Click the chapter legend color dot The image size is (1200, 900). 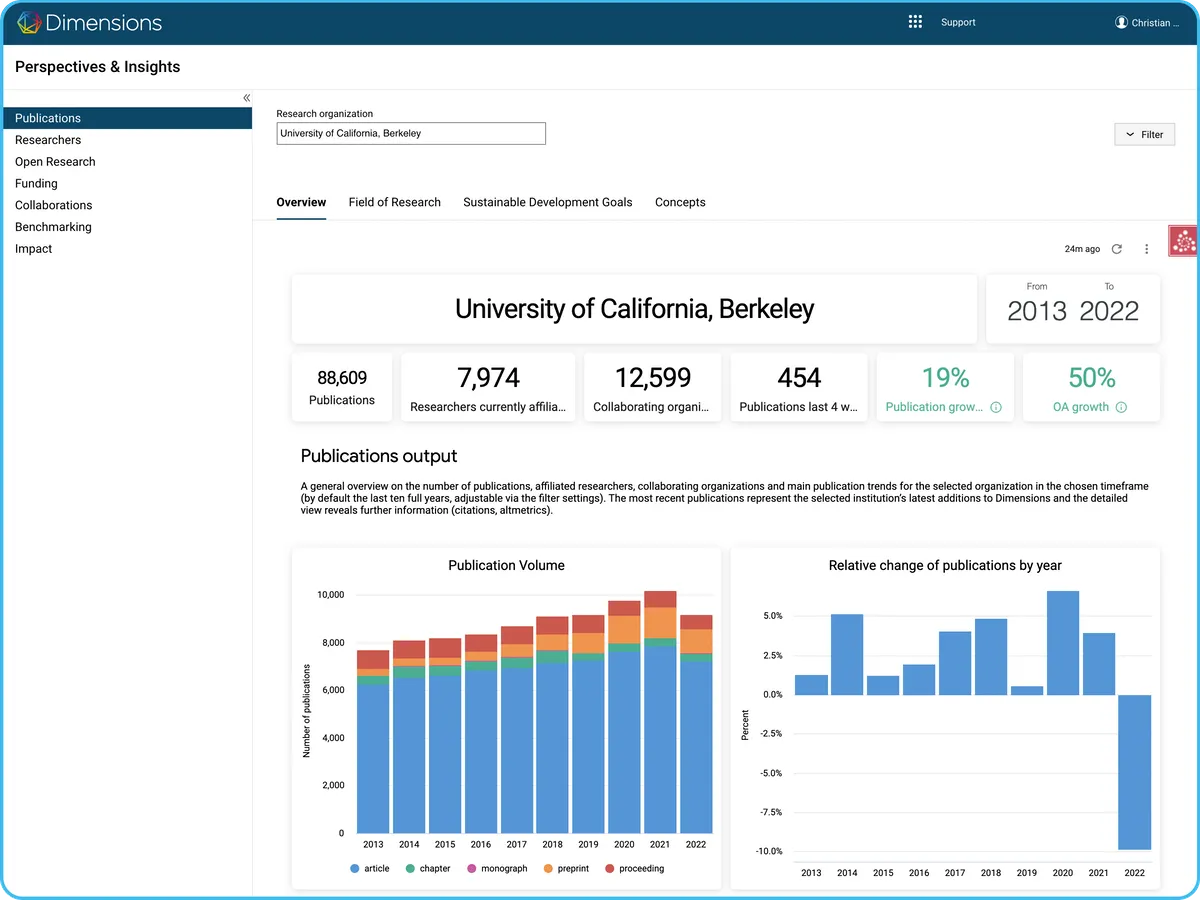click(x=410, y=869)
